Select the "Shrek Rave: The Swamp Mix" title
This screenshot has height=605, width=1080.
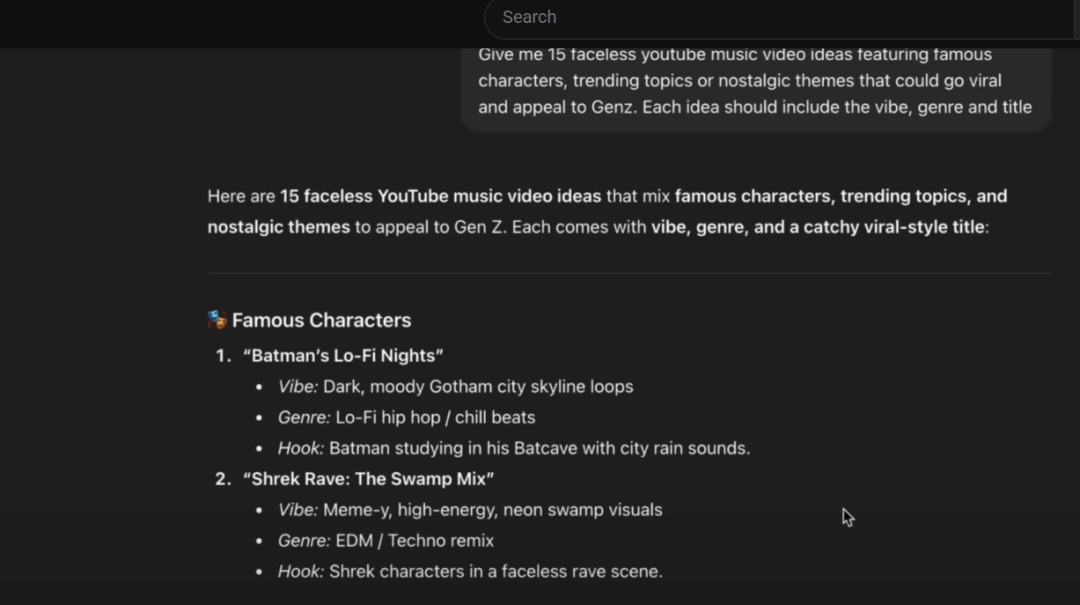[x=368, y=478]
